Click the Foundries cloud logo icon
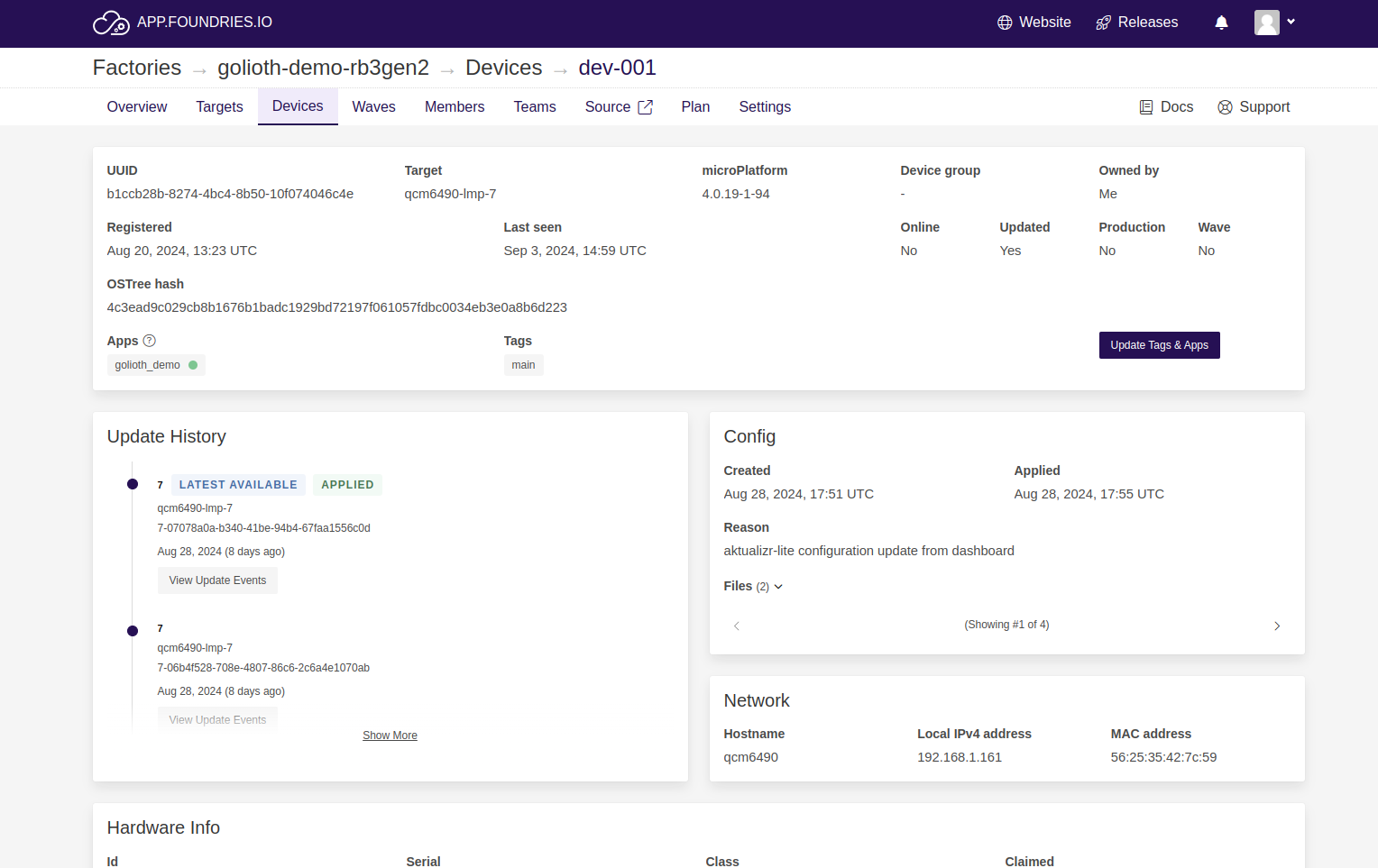The width and height of the screenshot is (1378, 868). pos(111,23)
